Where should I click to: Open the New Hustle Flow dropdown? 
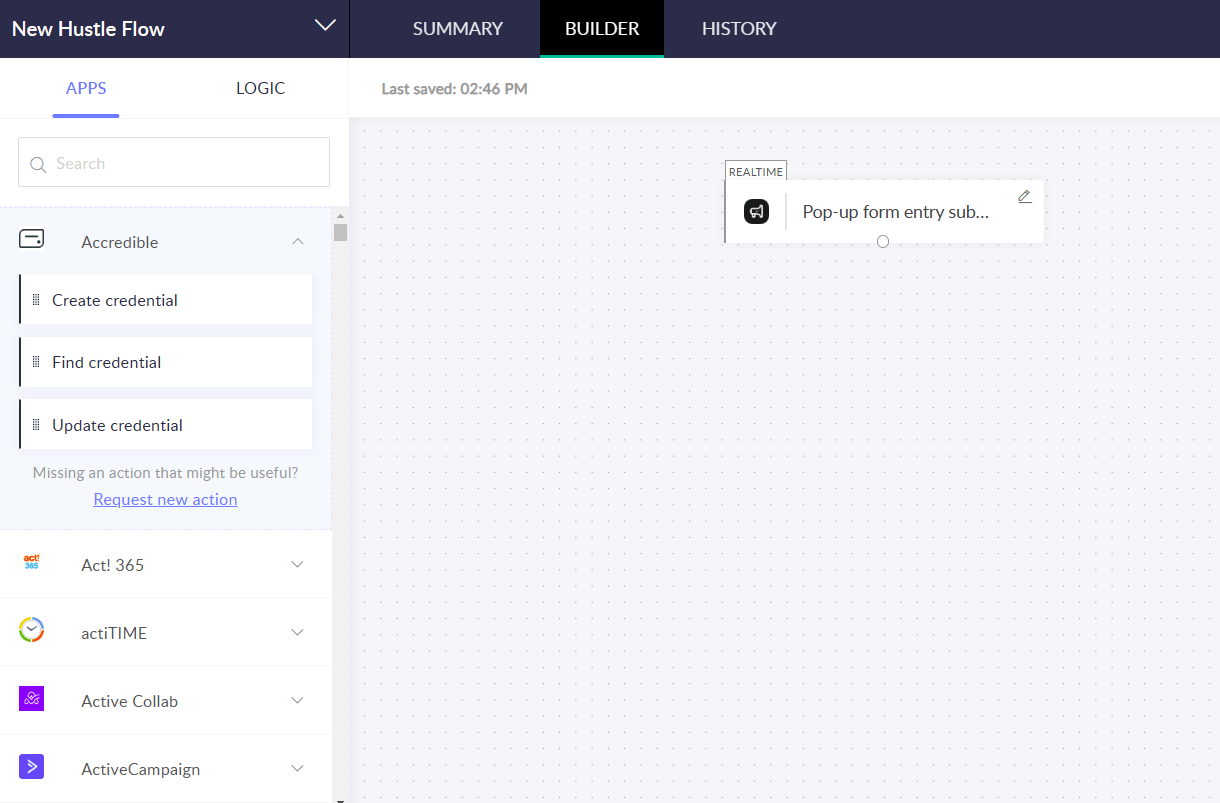point(322,25)
